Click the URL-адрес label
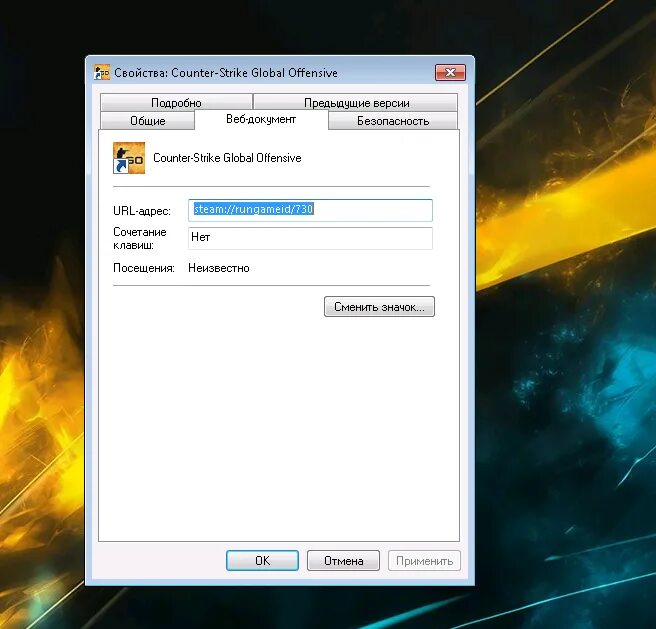 tap(142, 211)
